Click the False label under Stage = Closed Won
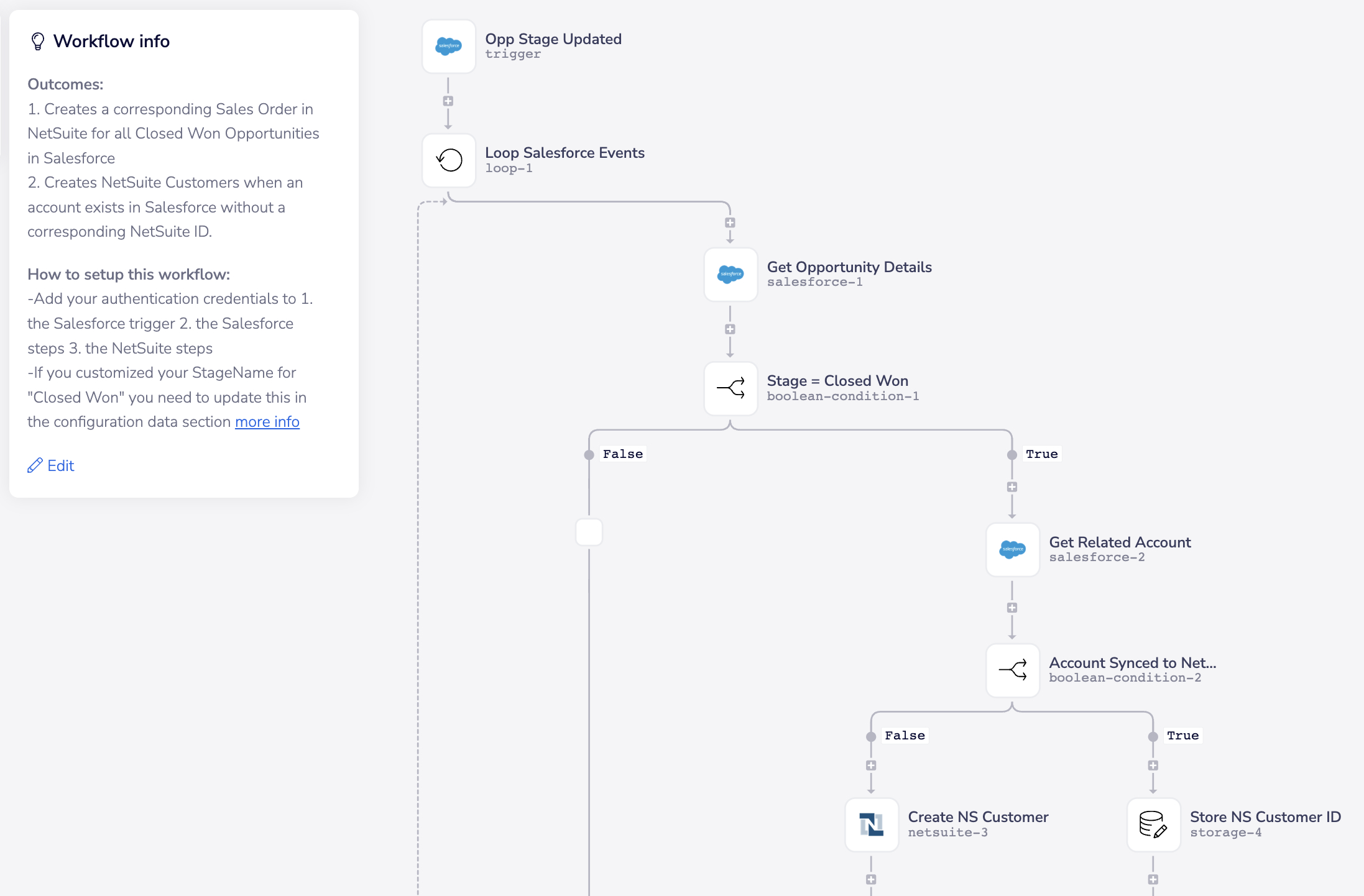This screenshot has width=1364, height=896. 622,454
